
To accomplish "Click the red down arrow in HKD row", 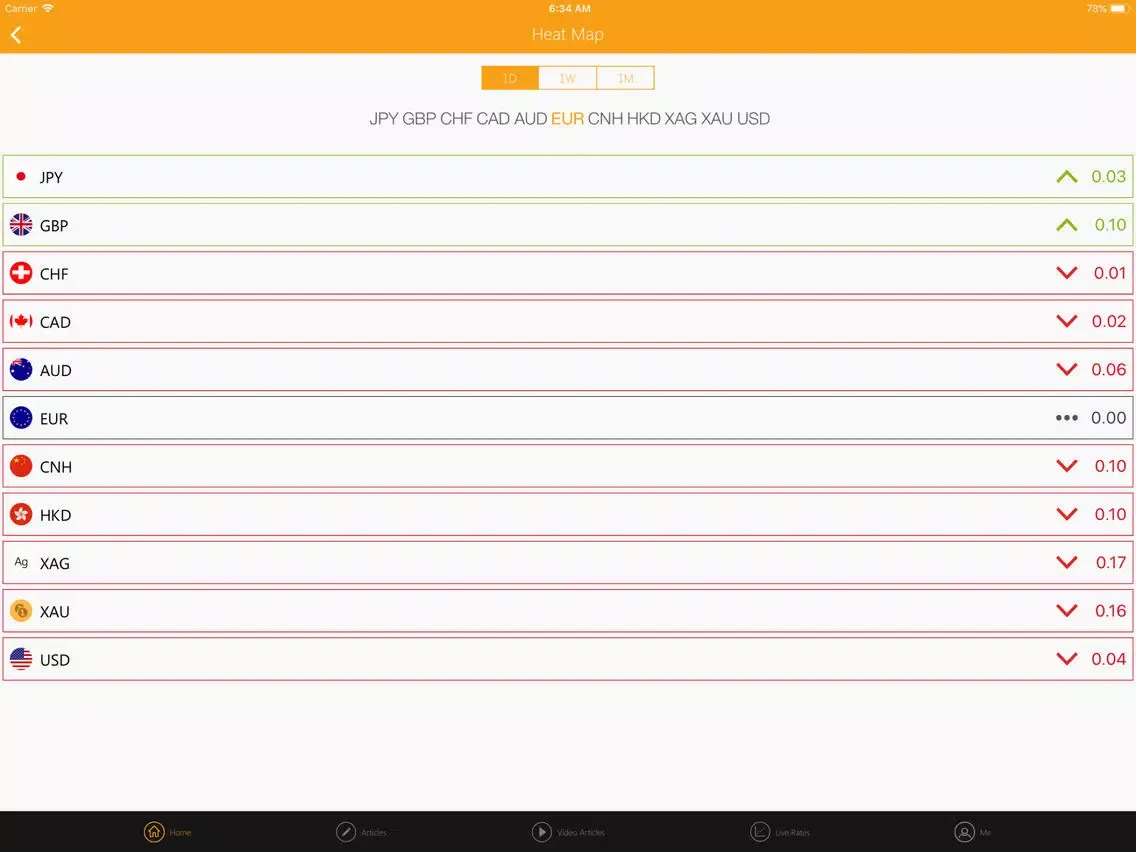I will [x=1066, y=514].
